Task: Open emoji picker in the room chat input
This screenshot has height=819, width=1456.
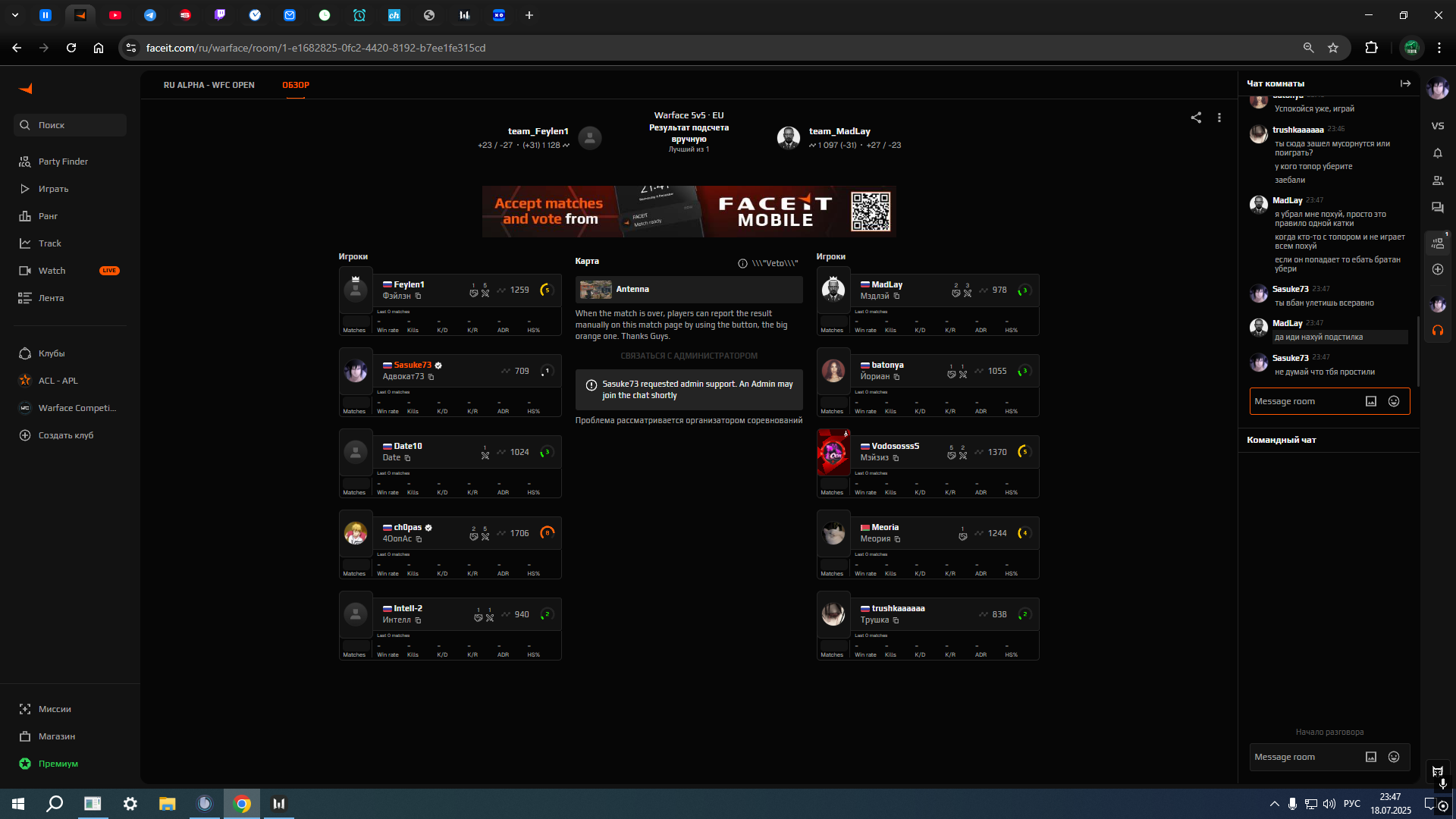Action: tap(1394, 401)
